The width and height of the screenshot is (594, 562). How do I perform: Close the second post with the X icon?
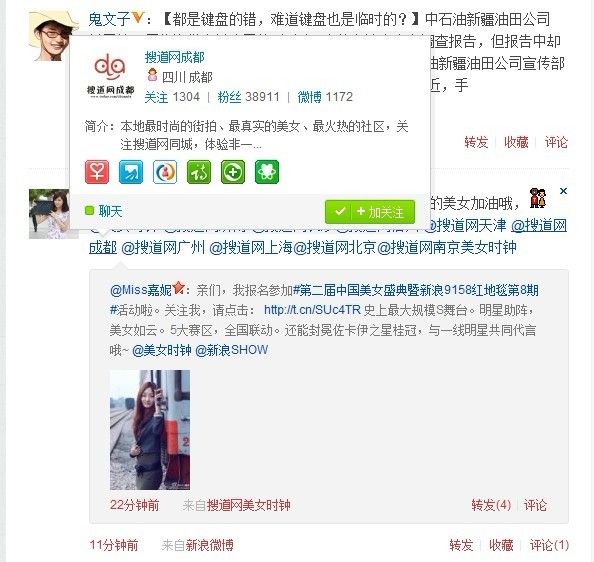click(x=563, y=191)
